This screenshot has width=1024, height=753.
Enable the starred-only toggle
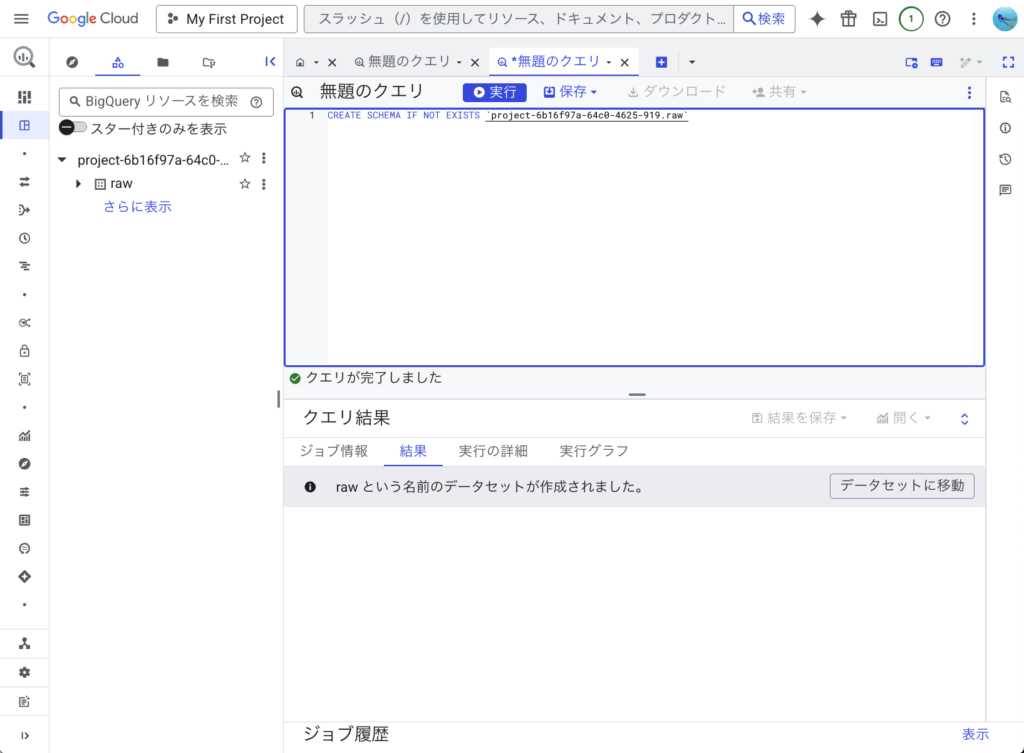(x=73, y=128)
